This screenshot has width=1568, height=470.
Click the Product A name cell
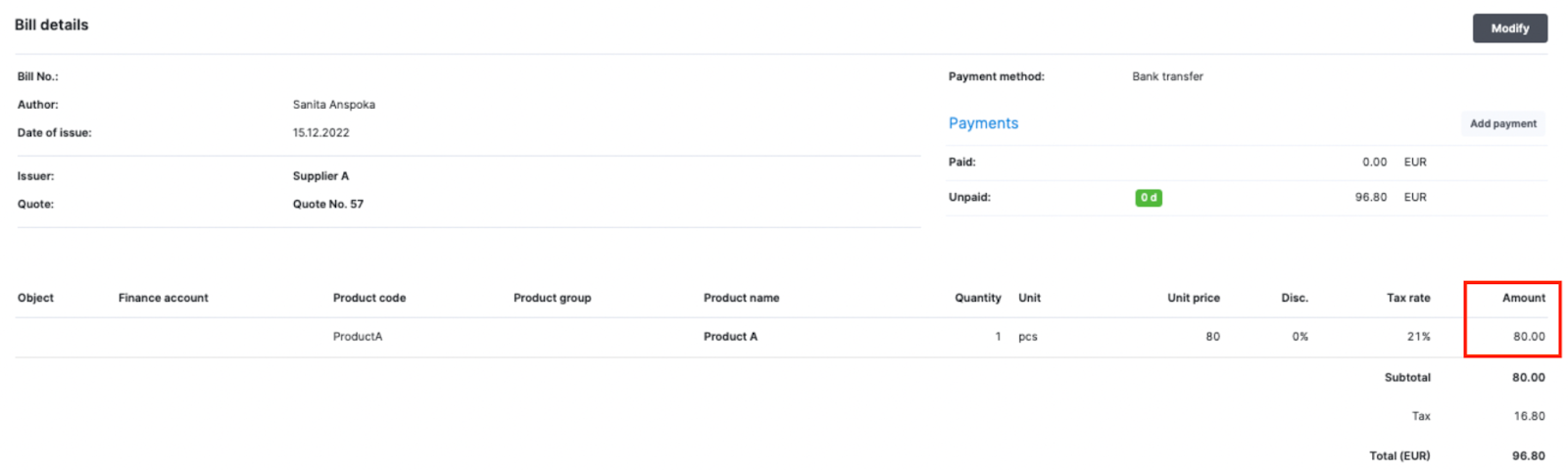click(730, 337)
